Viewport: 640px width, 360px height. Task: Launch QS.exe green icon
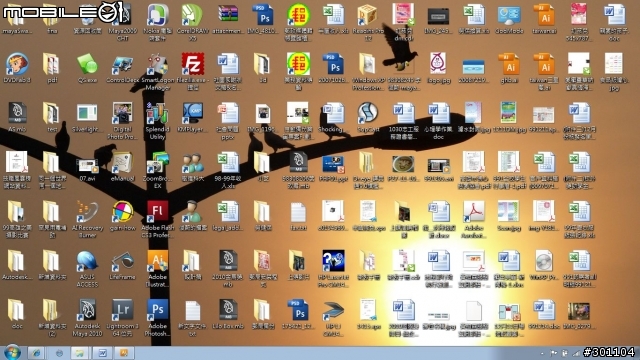point(87,68)
